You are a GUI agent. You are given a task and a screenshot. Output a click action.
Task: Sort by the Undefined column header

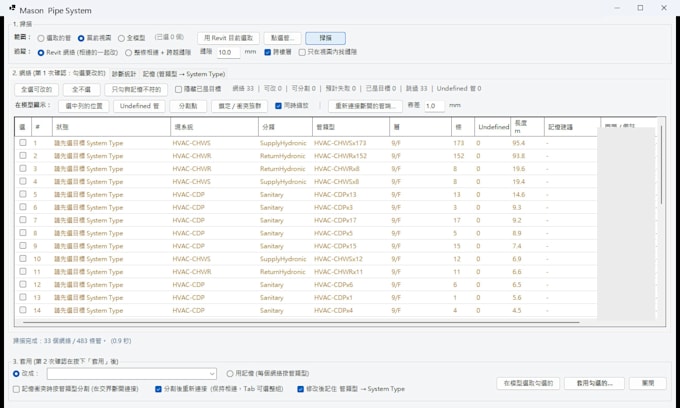point(492,127)
